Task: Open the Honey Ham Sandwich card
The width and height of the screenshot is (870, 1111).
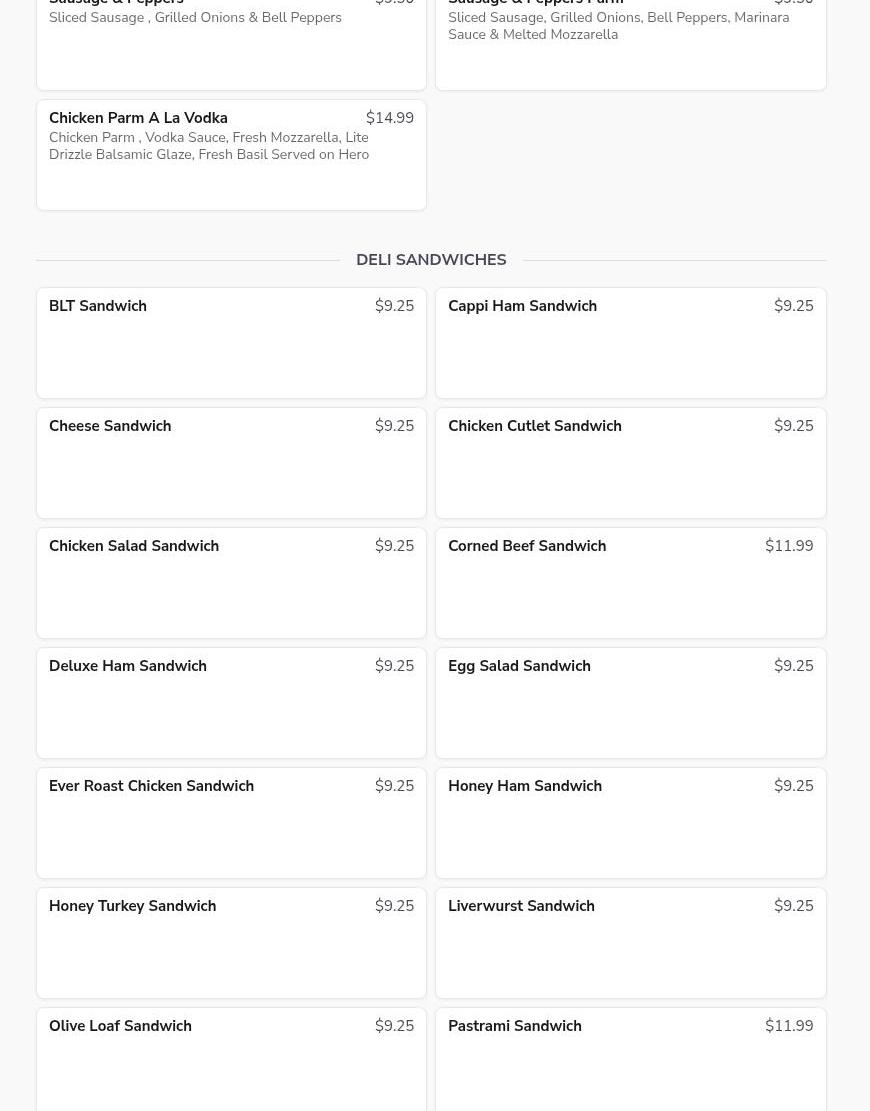Action: tap(630, 822)
